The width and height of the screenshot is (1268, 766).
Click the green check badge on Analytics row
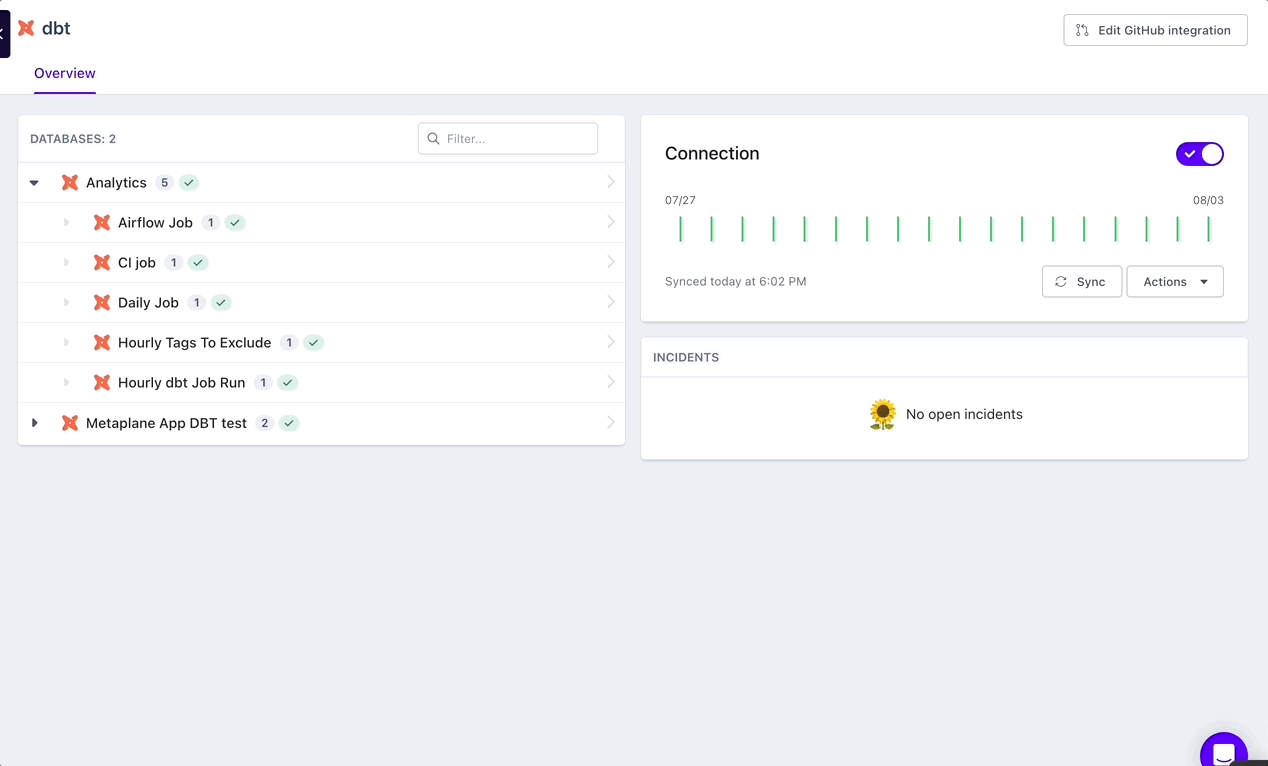pos(189,183)
